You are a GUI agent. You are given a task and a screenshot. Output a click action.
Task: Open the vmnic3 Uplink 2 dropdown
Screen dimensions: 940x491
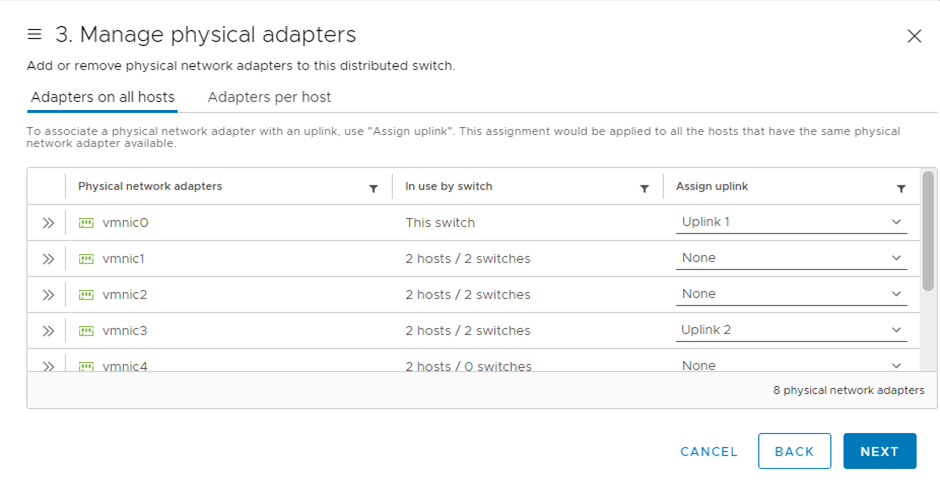click(x=791, y=330)
